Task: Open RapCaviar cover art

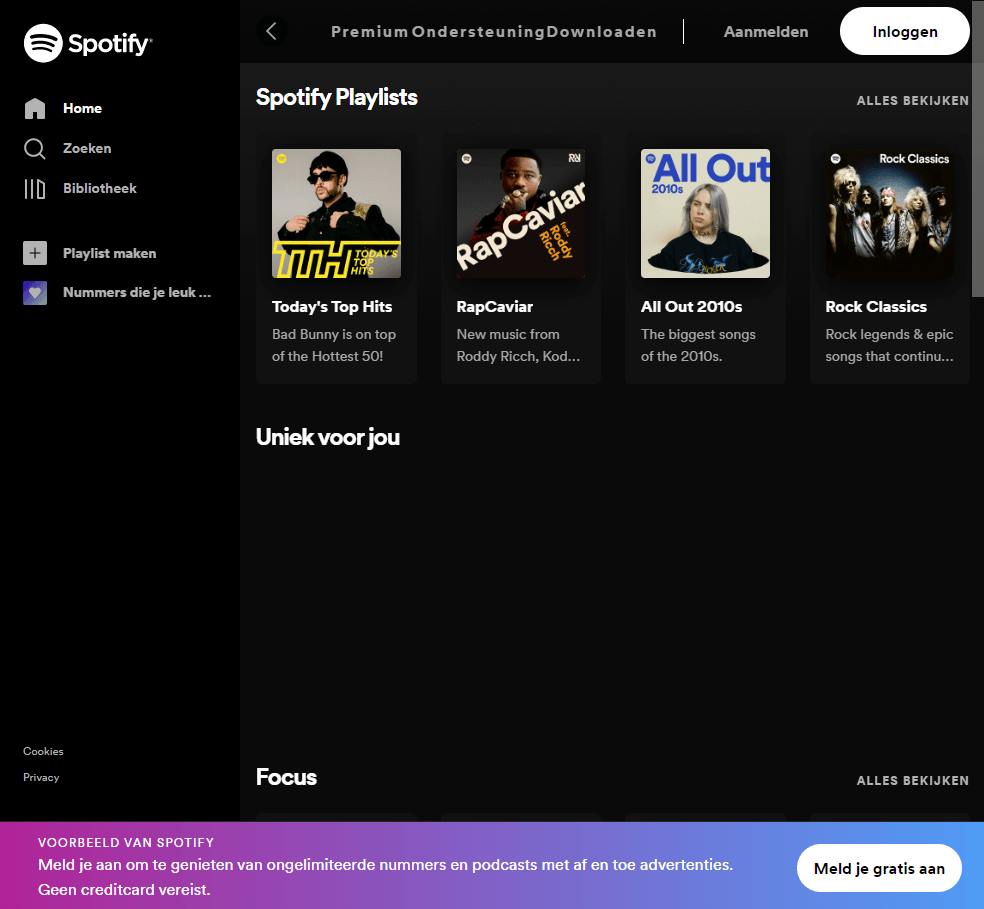Action: (521, 213)
